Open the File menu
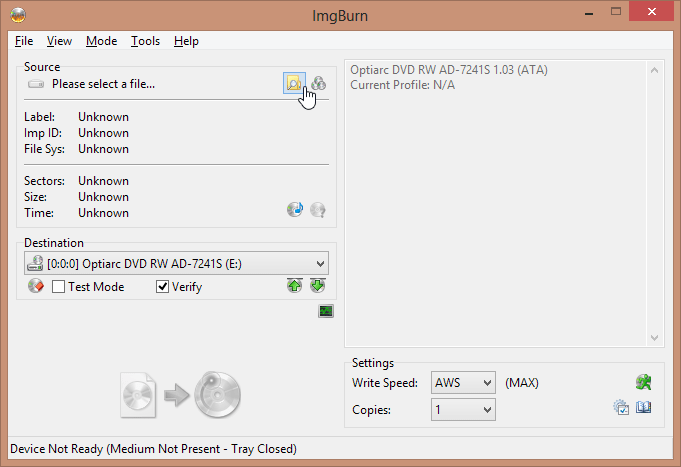Image resolution: width=681 pixels, height=467 pixels. click(x=24, y=41)
